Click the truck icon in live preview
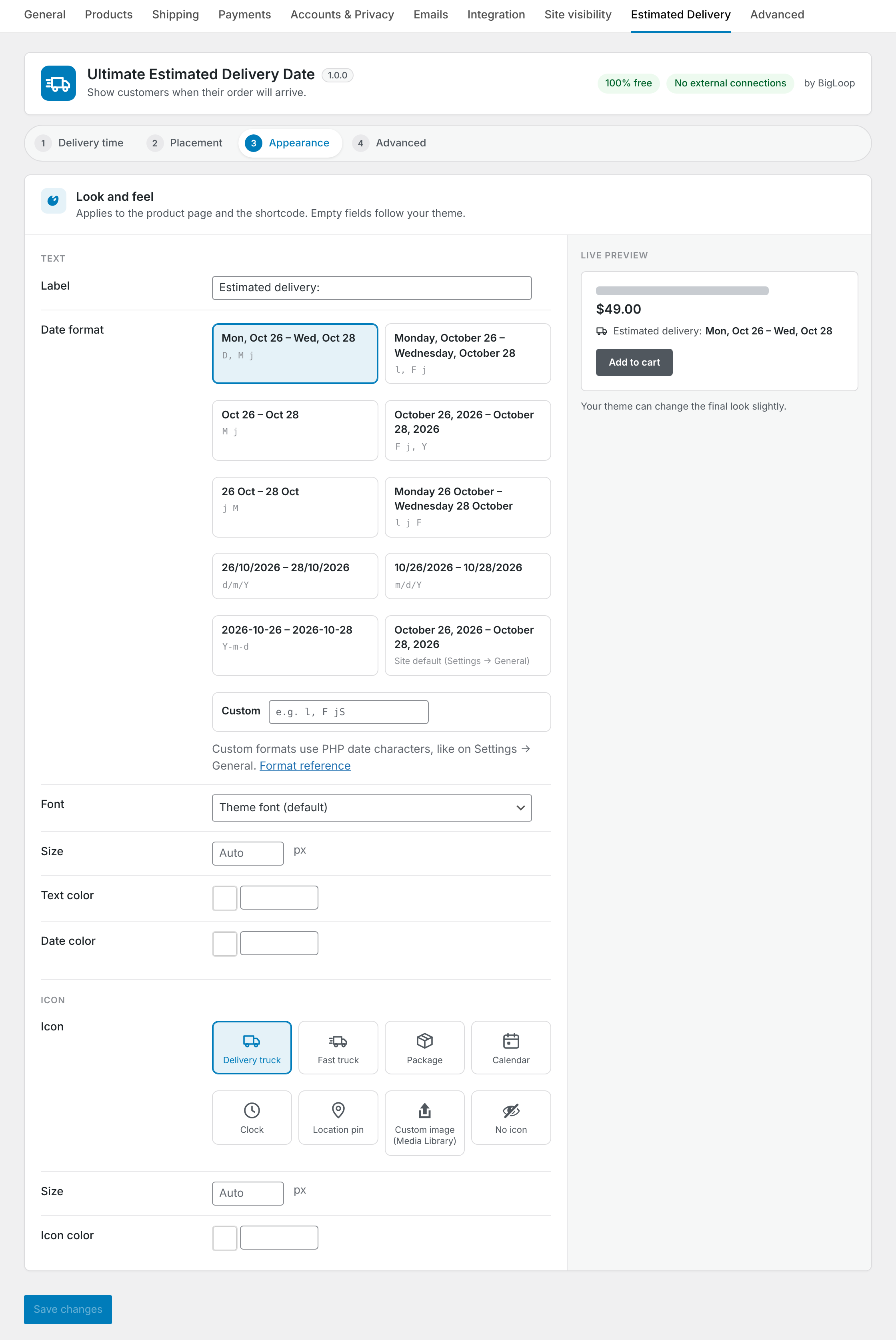 (601, 331)
